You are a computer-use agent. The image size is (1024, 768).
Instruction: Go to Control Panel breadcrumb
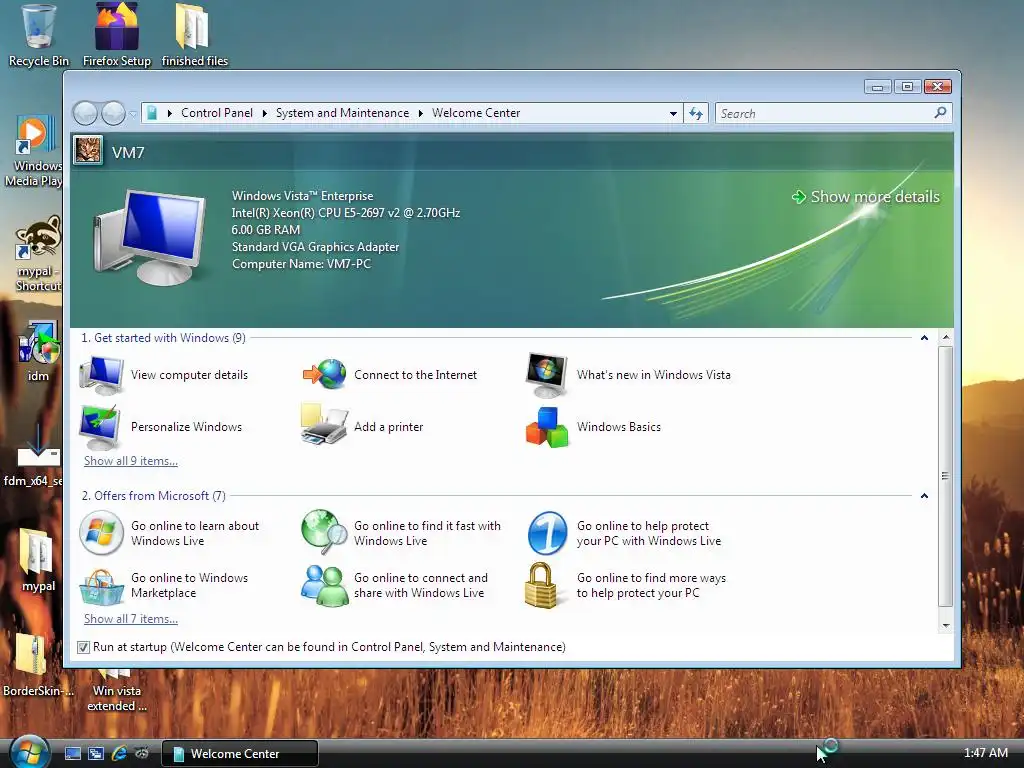217,113
